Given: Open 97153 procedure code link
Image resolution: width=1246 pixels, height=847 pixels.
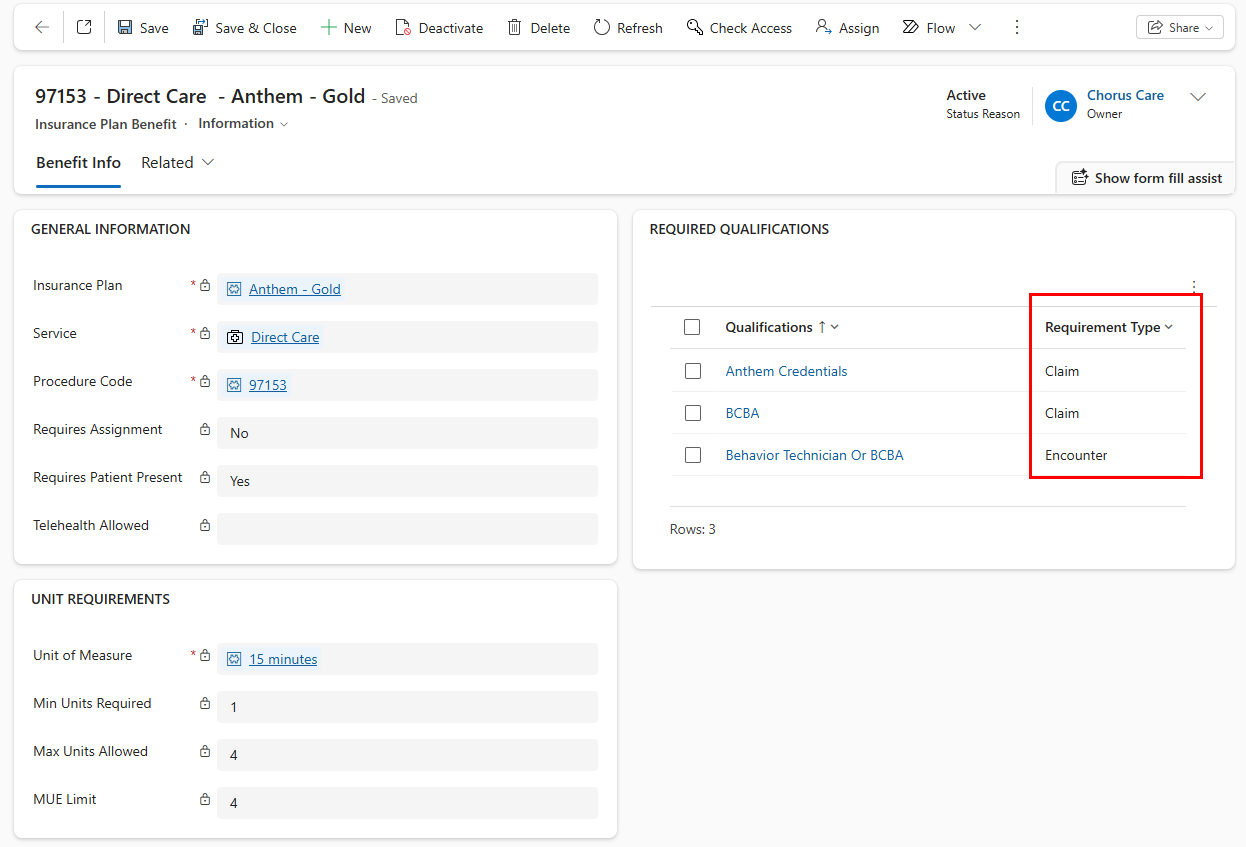Looking at the screenshot, I should click(268, 385).
